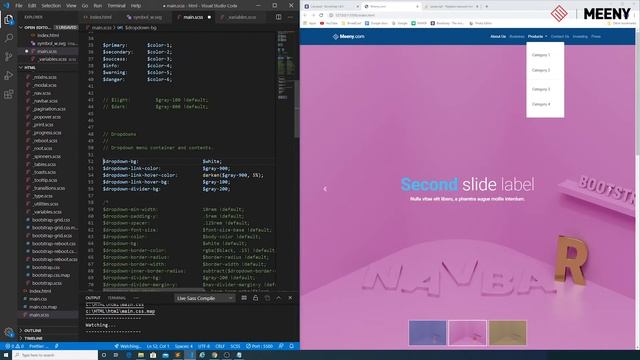Open Sublime Text from the taskbar
The image size is (640, 360).
pyautogui.click(x=178, y=355)
